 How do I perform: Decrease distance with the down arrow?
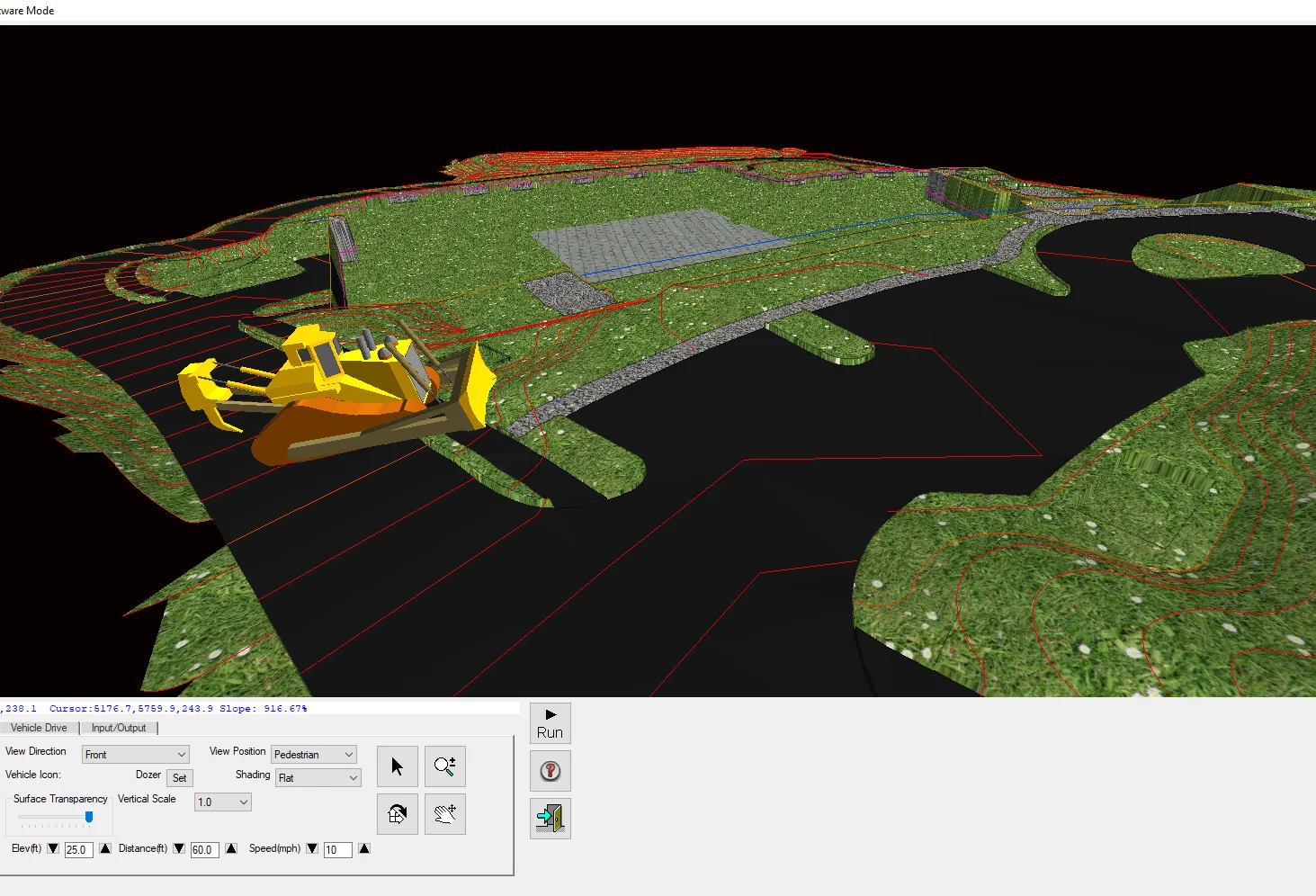point(179,848)
